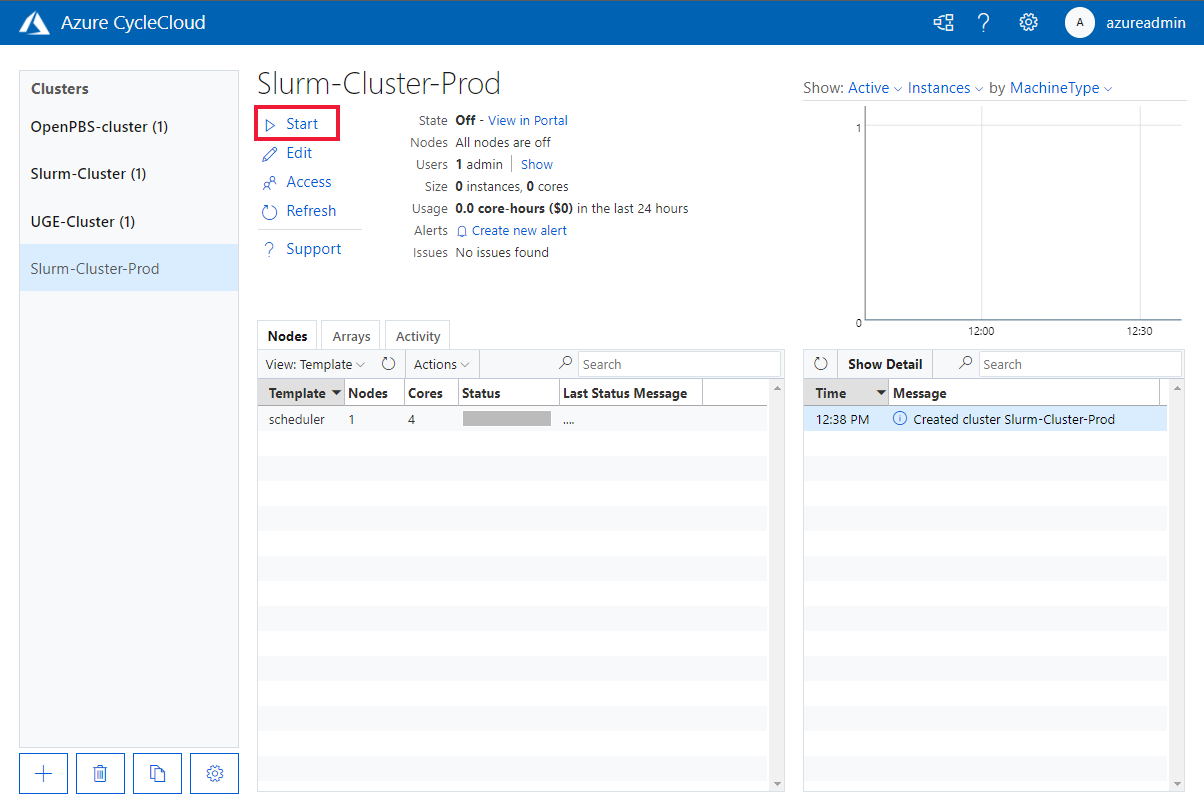Open the Actions dropdown above the nodes table
This screenshot has width=1204, height=804.
[440, 364]
